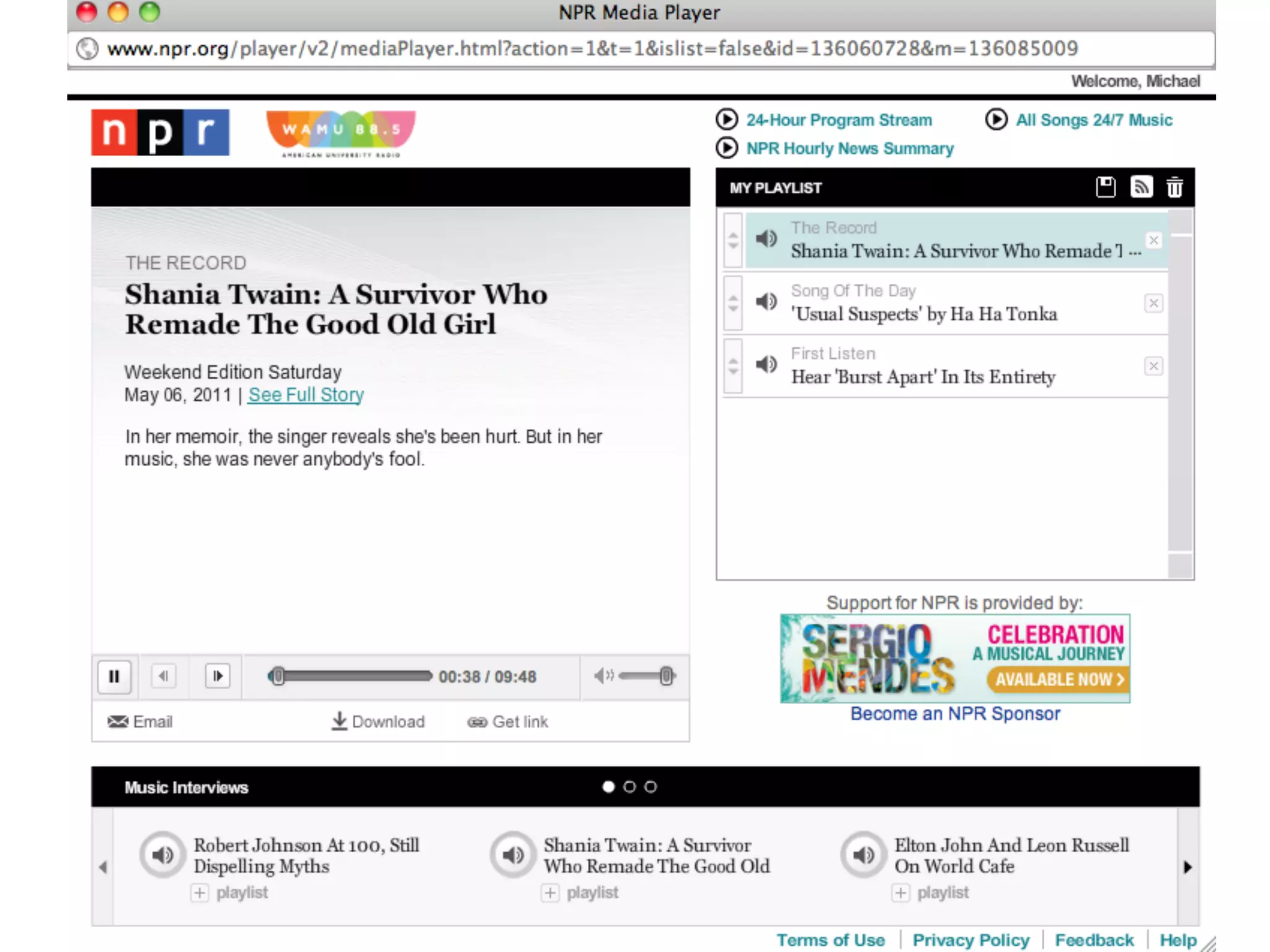The height and width of the screenshot is (952, 1270).
Task: Click the Download button
Action: [378, 722]
